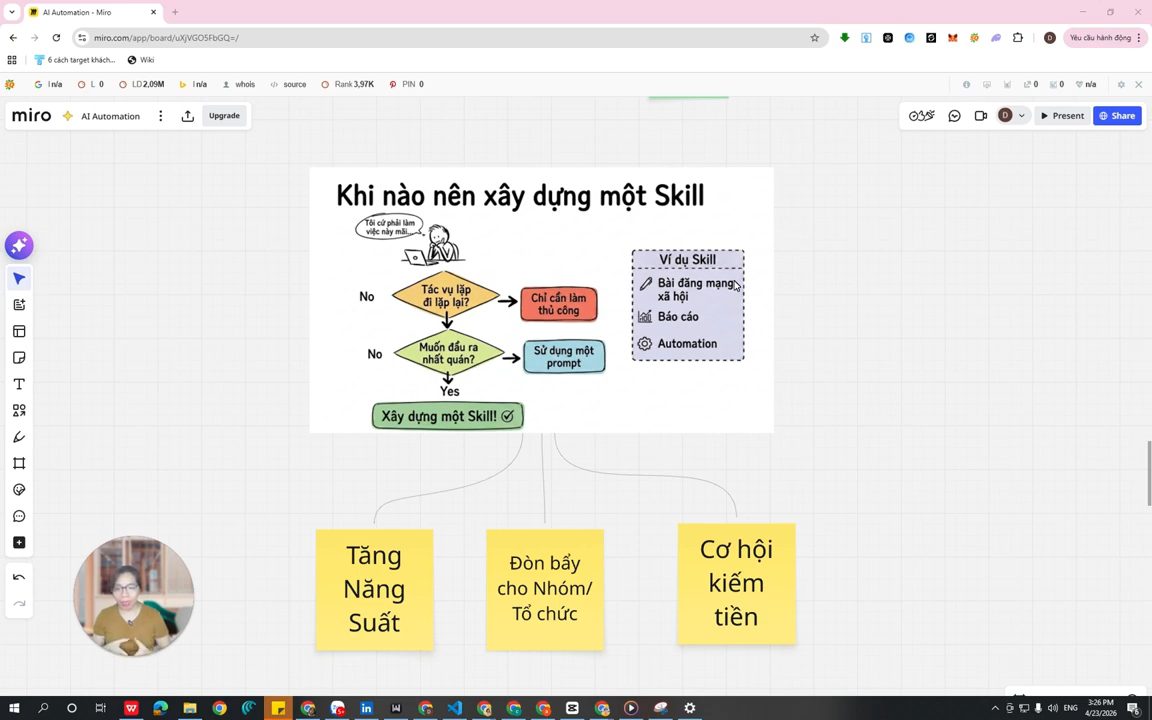The image size is (1152, 720).
Task: Select the Tăng Năng Suất sticky note
Action: [375, 589]
